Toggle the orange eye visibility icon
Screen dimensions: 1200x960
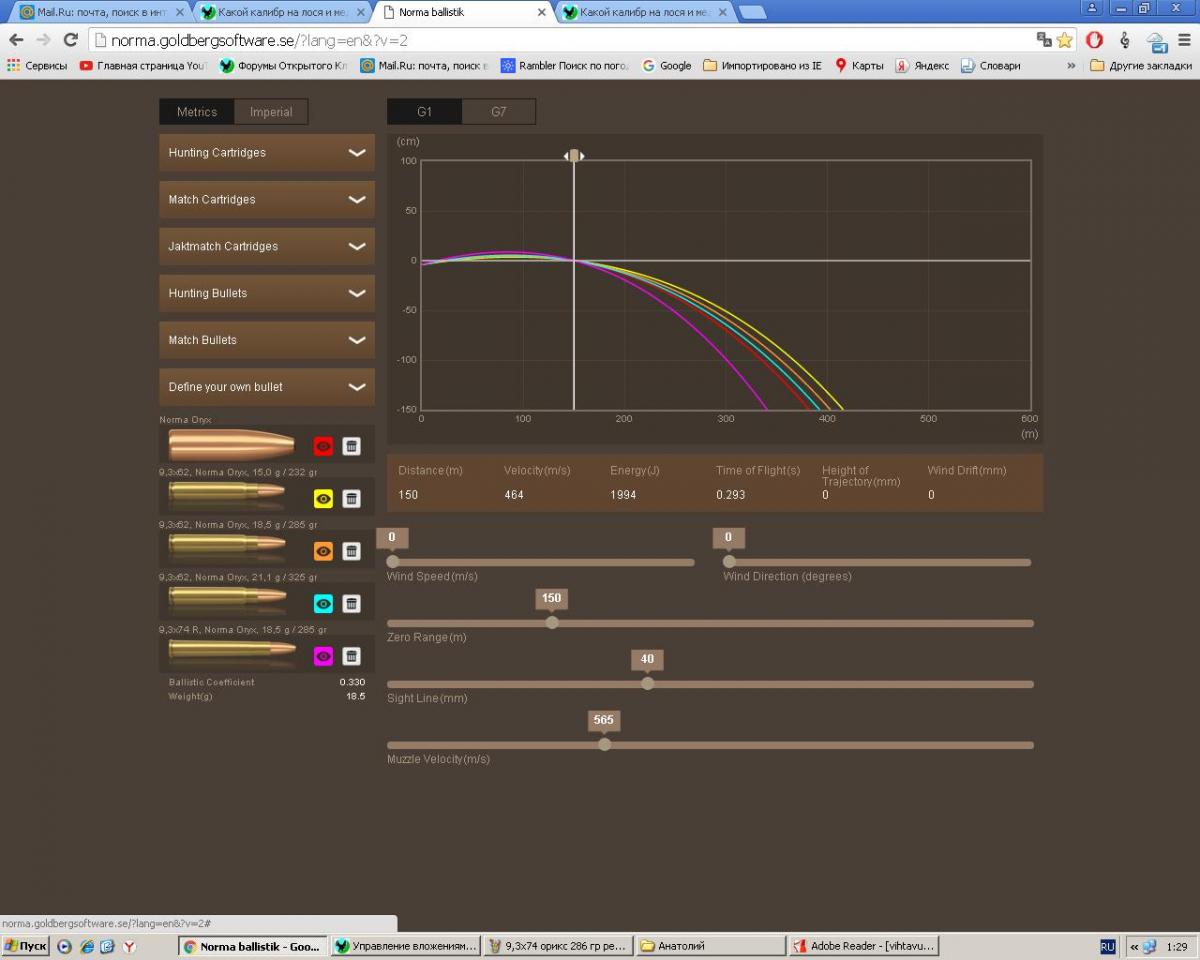pos(323,551)
